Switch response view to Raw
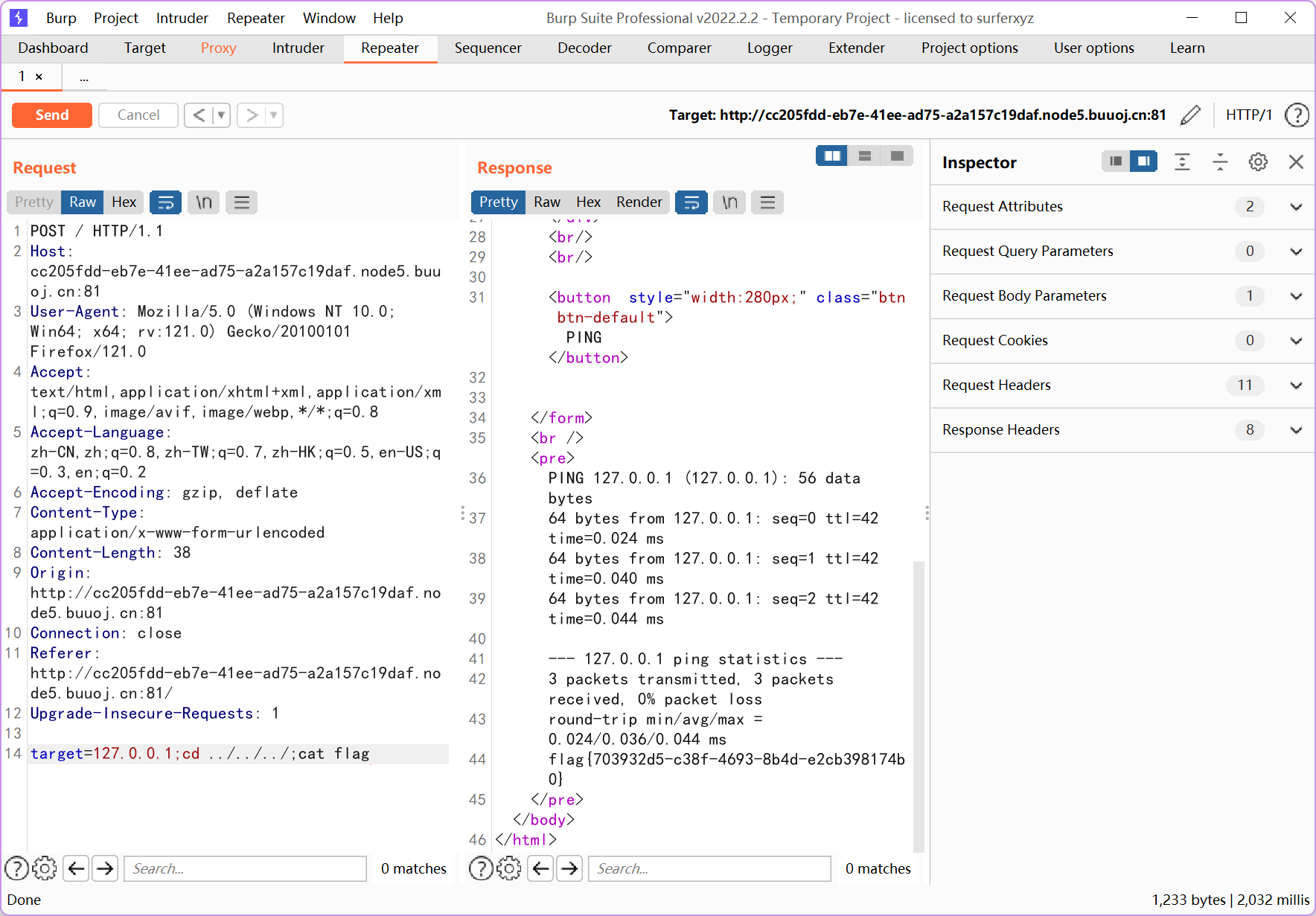This screenshot has height=916, width=1316. click(x=546, y=202)
